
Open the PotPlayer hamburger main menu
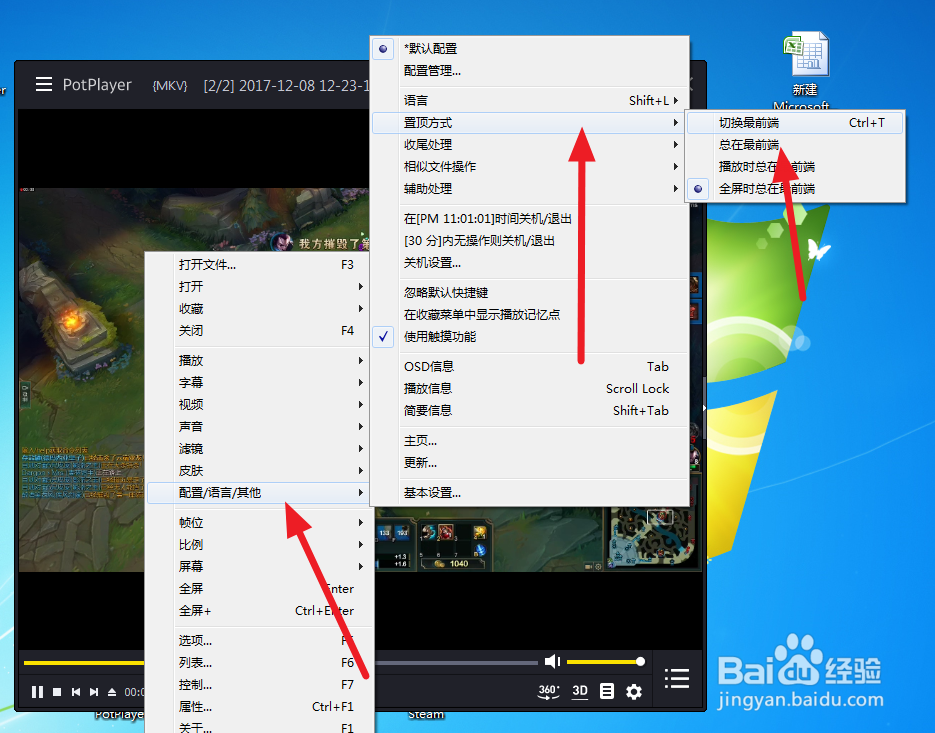coord(44,84)
